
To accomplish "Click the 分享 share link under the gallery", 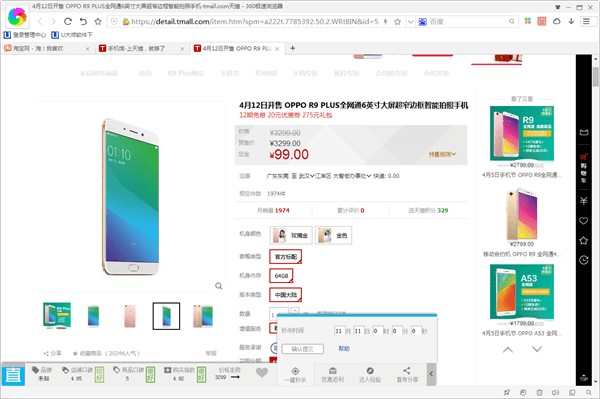I will tap(52, 353).
